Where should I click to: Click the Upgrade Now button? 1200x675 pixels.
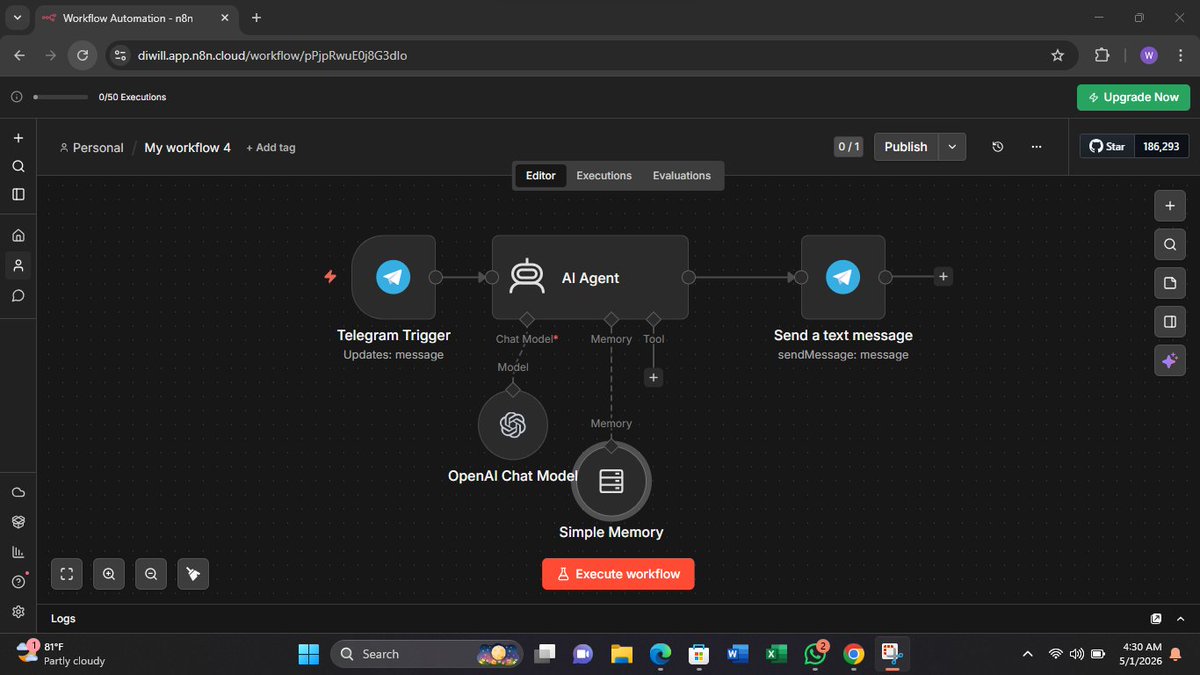(1133, 97)
